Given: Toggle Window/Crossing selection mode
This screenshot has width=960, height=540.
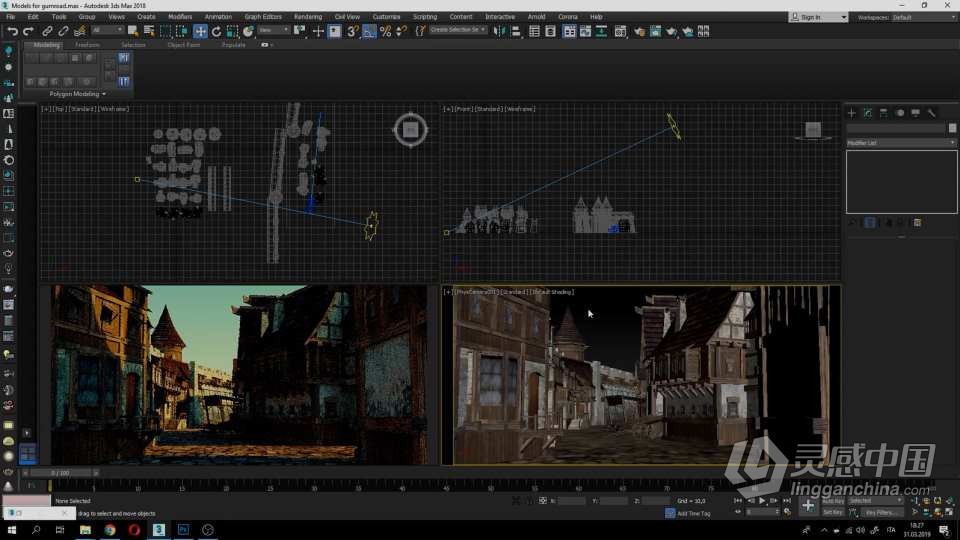Looking at the screenshot, I should pos(182,31).
